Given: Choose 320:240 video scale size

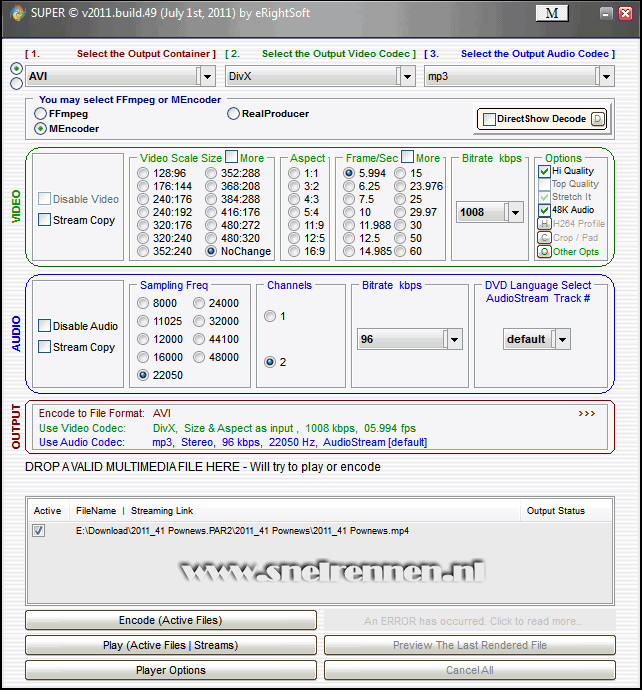Looking at the screenshot, I should click(143, 238).
